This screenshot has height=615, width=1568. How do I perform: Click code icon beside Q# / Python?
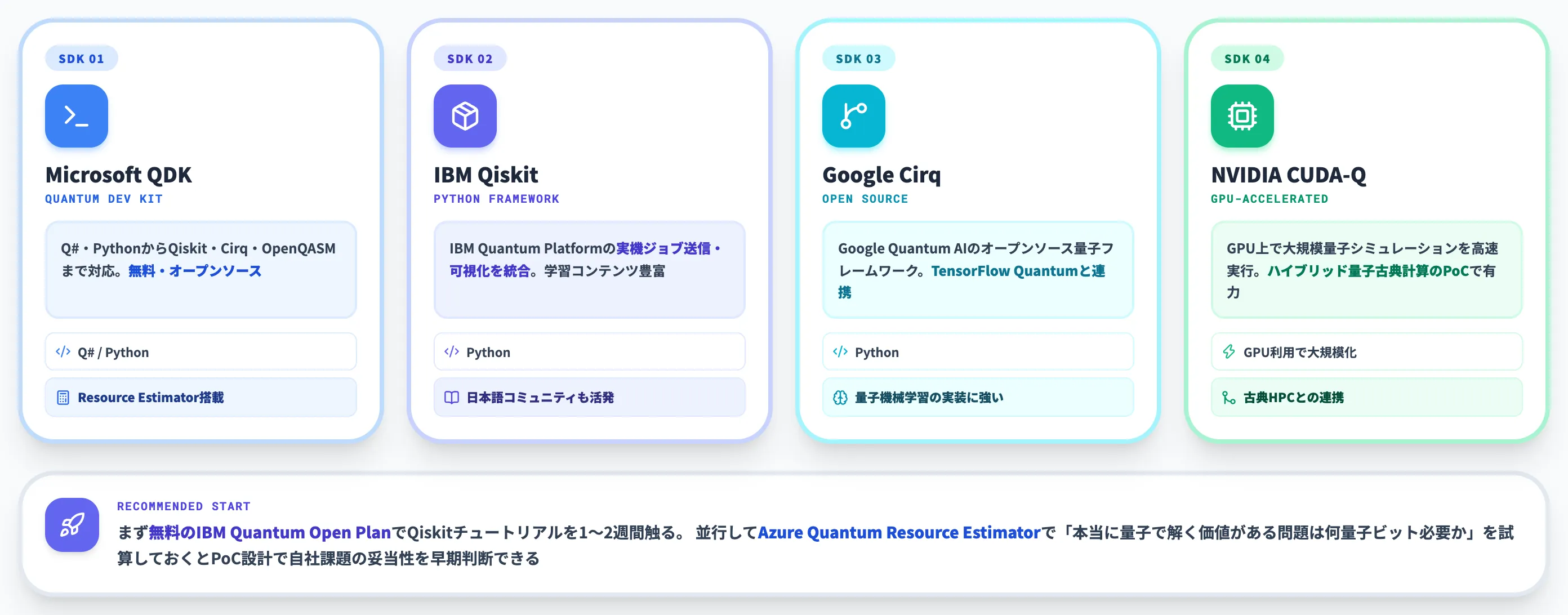coord(63,352)
